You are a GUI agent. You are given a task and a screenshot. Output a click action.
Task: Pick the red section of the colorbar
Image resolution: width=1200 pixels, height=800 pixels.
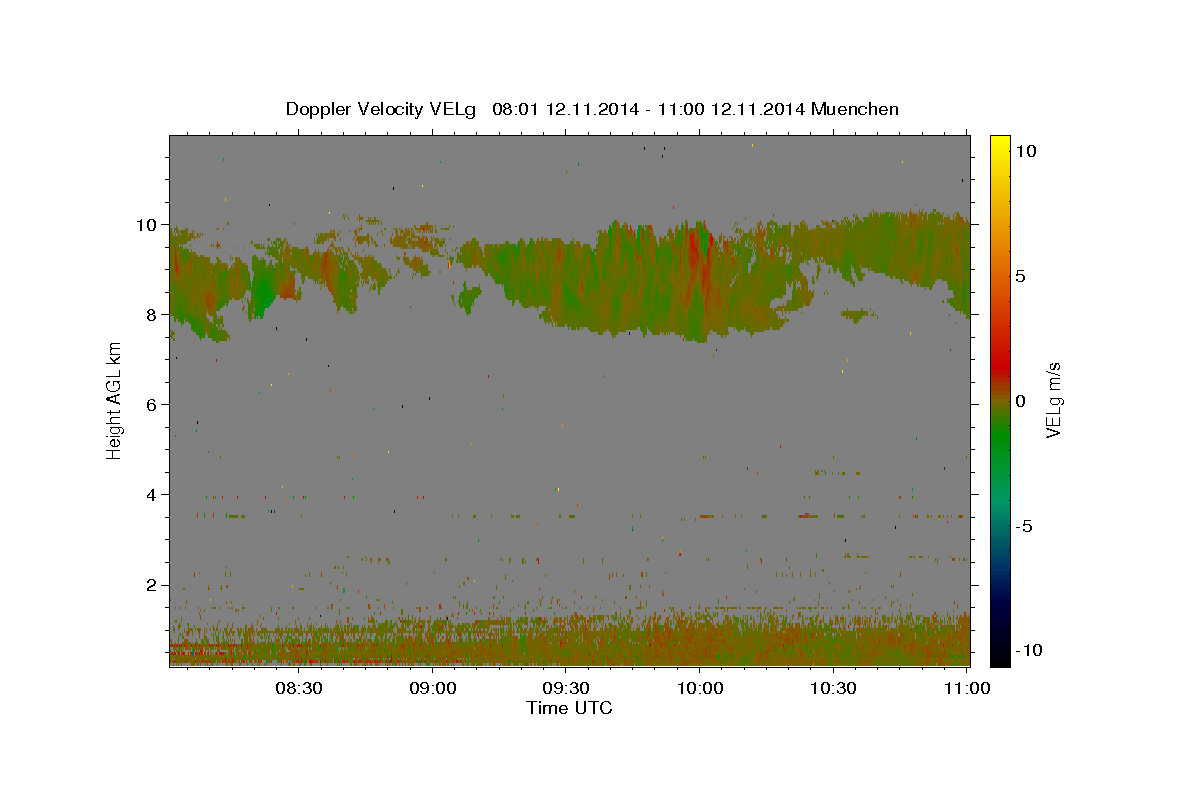(x=999, y=365)
